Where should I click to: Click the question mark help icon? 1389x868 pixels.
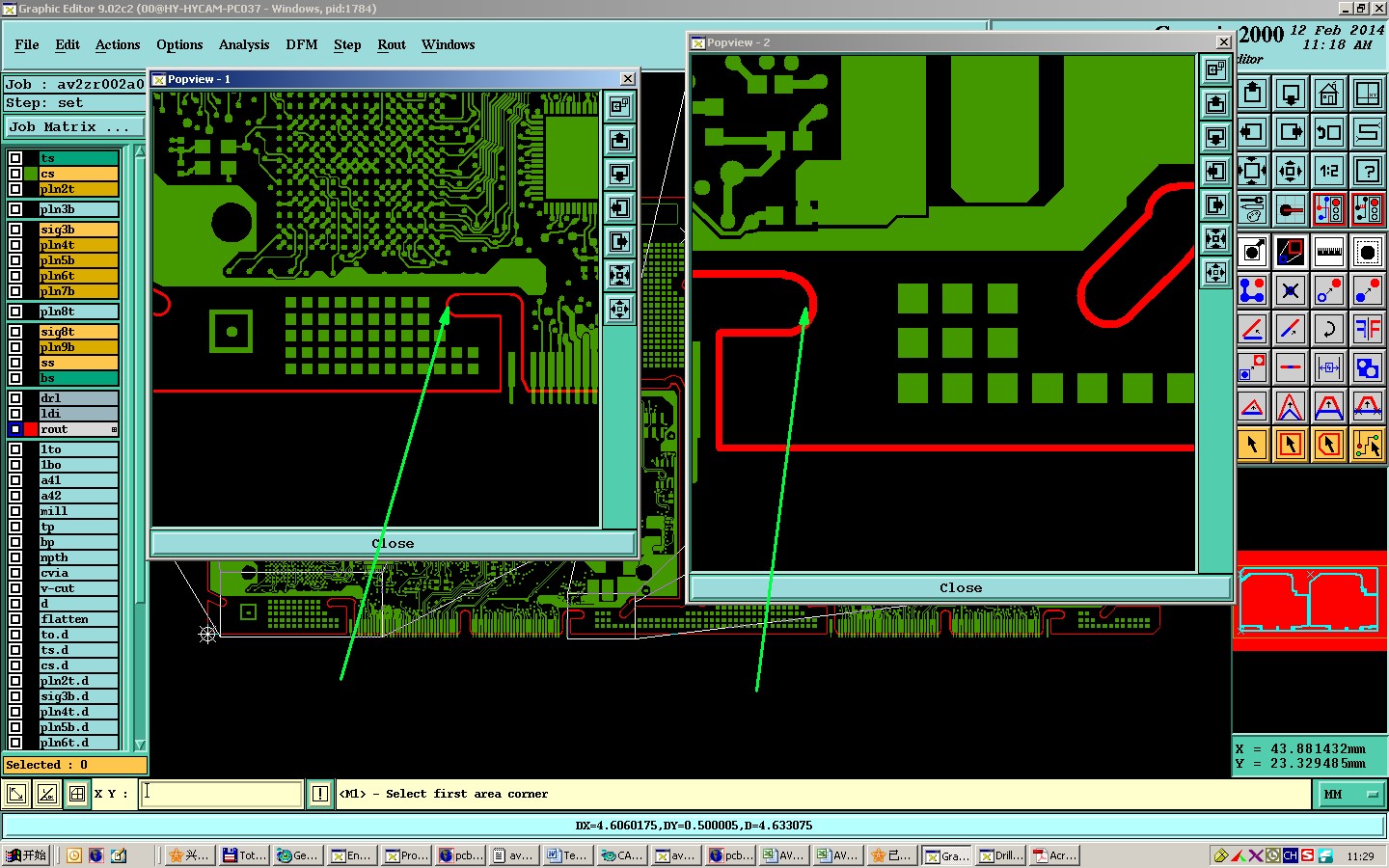[1368, 172]
